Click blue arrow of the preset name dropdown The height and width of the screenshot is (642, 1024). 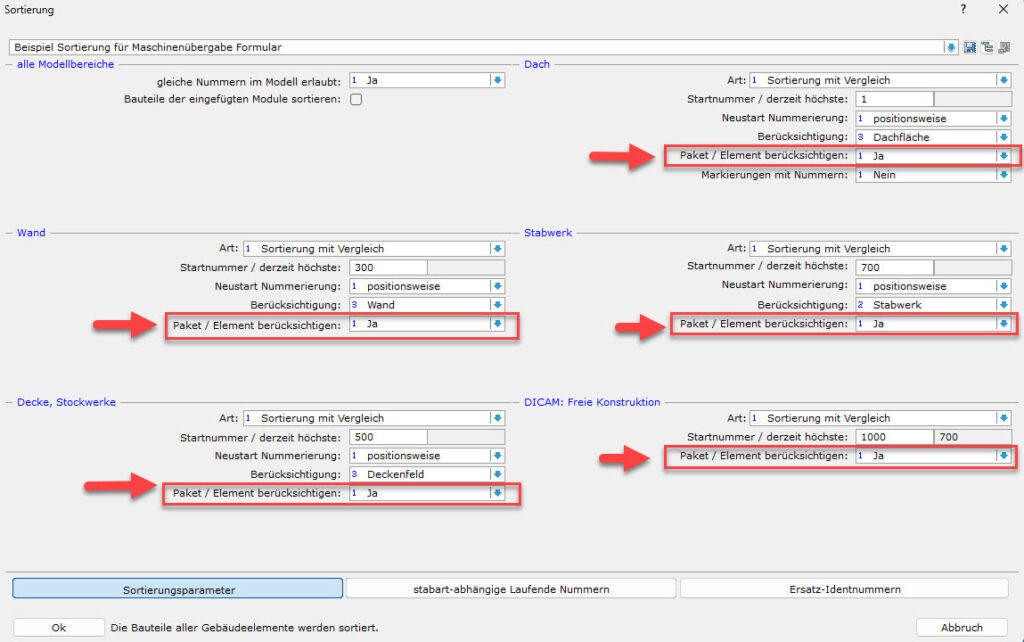tap(950, 47)
